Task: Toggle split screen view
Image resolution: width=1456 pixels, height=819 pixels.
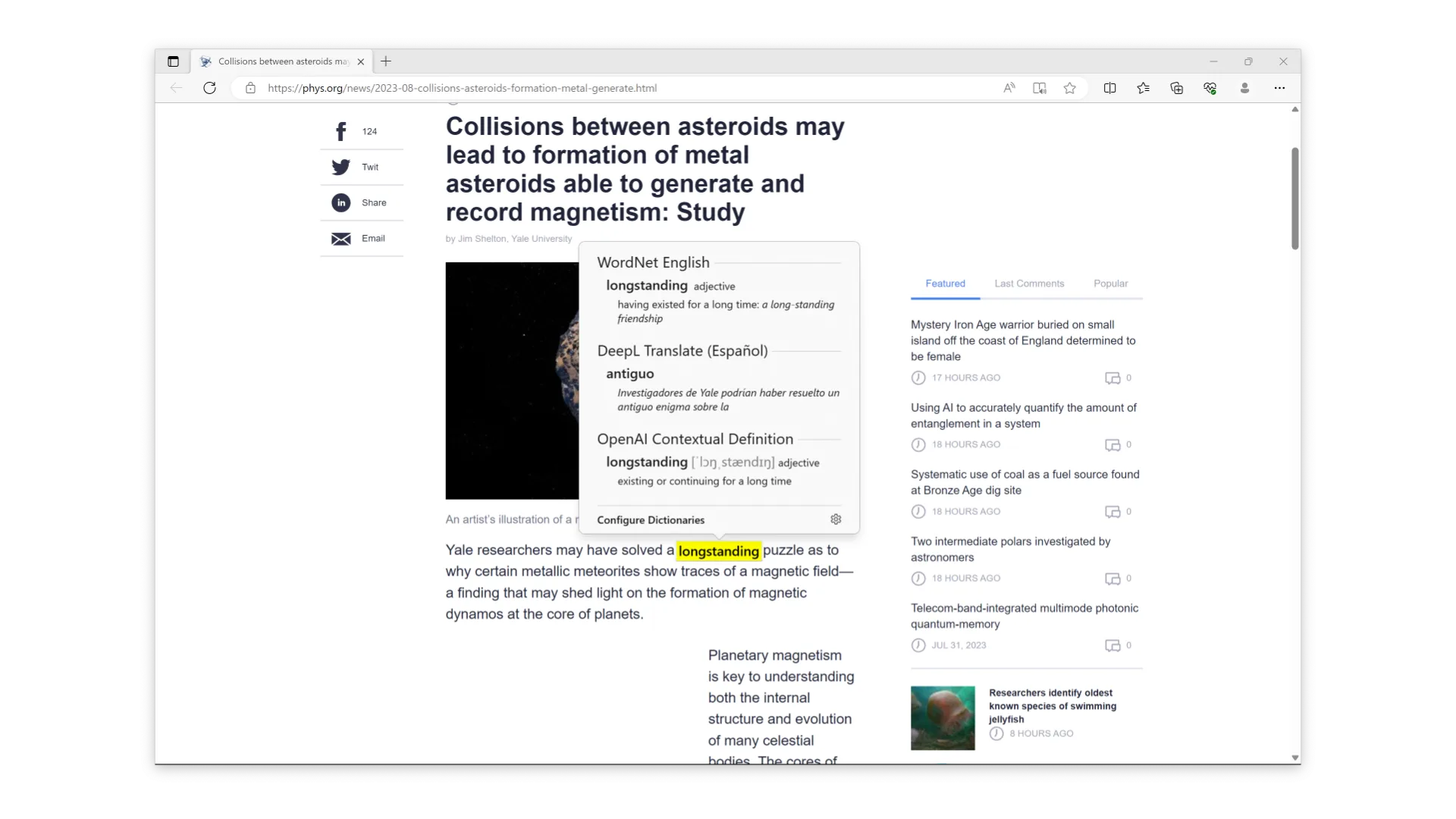Action: click(x=1109, y=88)
